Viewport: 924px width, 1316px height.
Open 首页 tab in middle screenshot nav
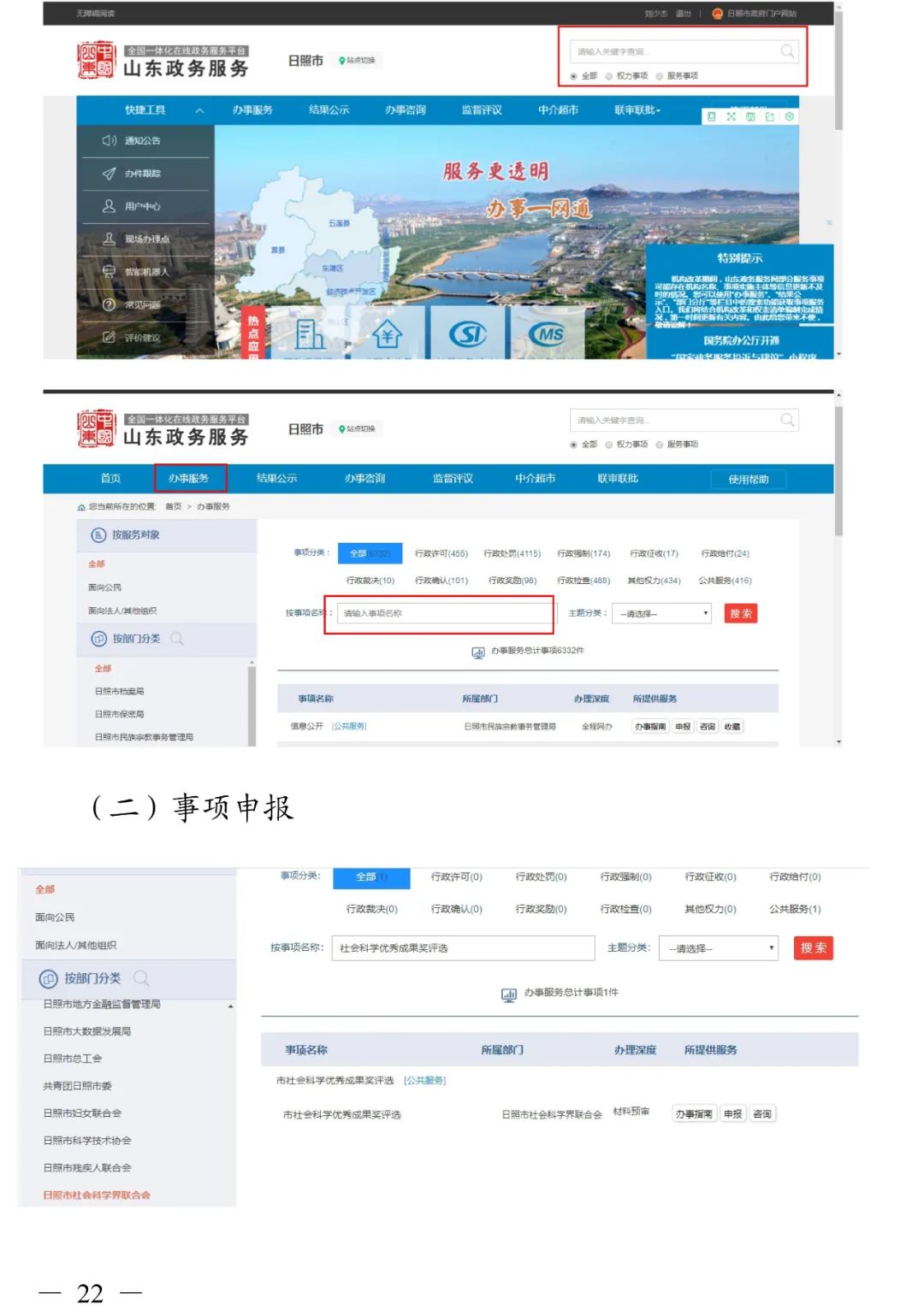pyautogui.click(x=111, y=479)
